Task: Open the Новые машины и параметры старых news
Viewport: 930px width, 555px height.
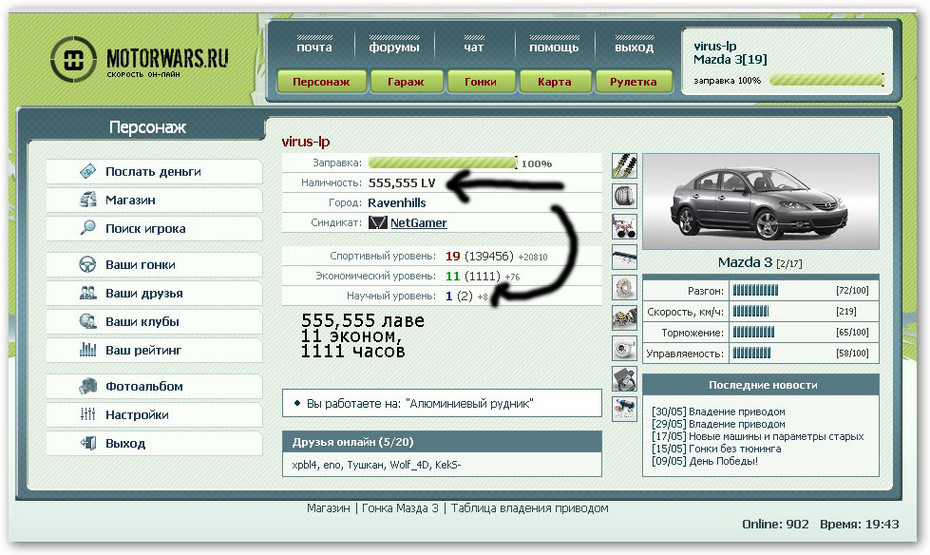Action: click(757, 436)
